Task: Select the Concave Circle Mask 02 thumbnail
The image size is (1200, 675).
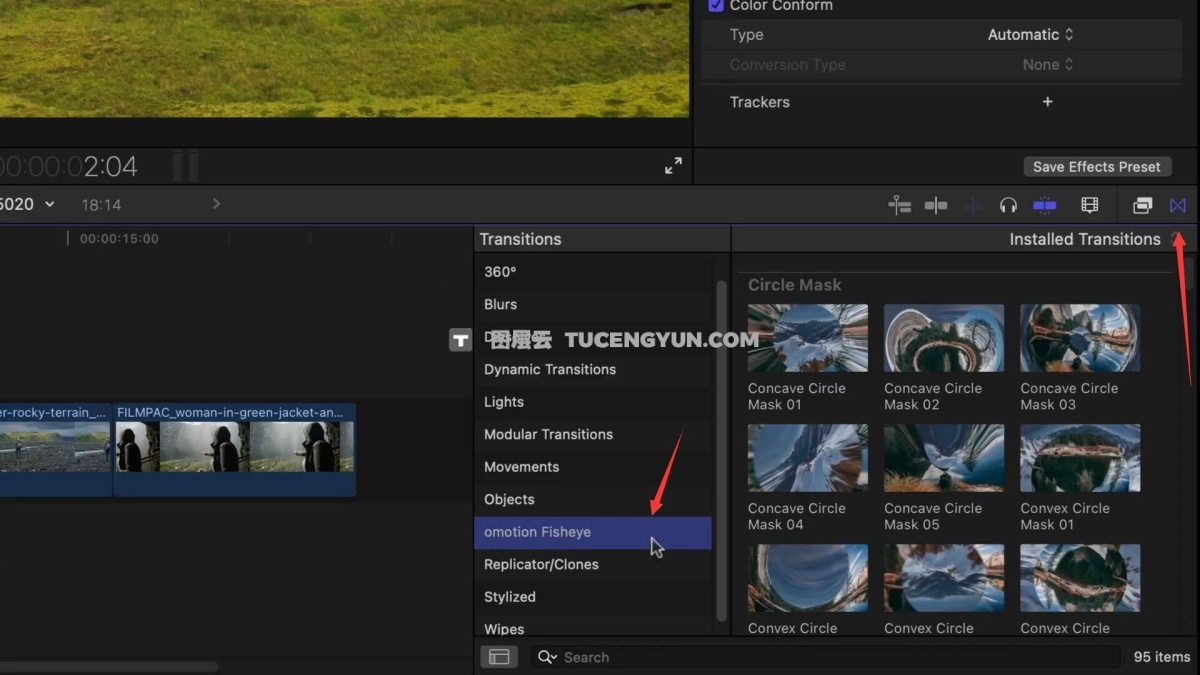Action: point(944,338)
